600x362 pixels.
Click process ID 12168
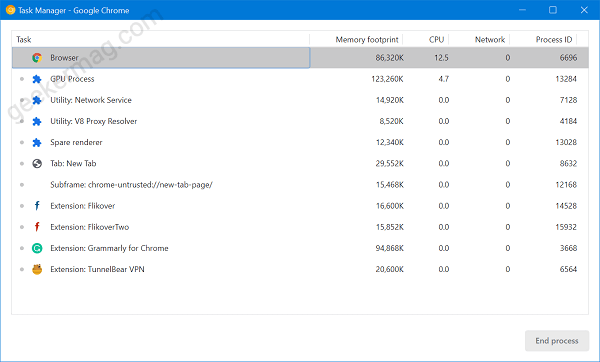[566, 185]
